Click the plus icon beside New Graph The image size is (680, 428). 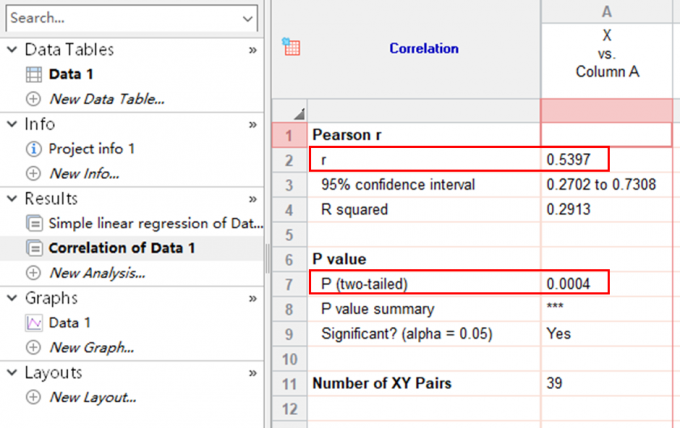pos(33,348)
